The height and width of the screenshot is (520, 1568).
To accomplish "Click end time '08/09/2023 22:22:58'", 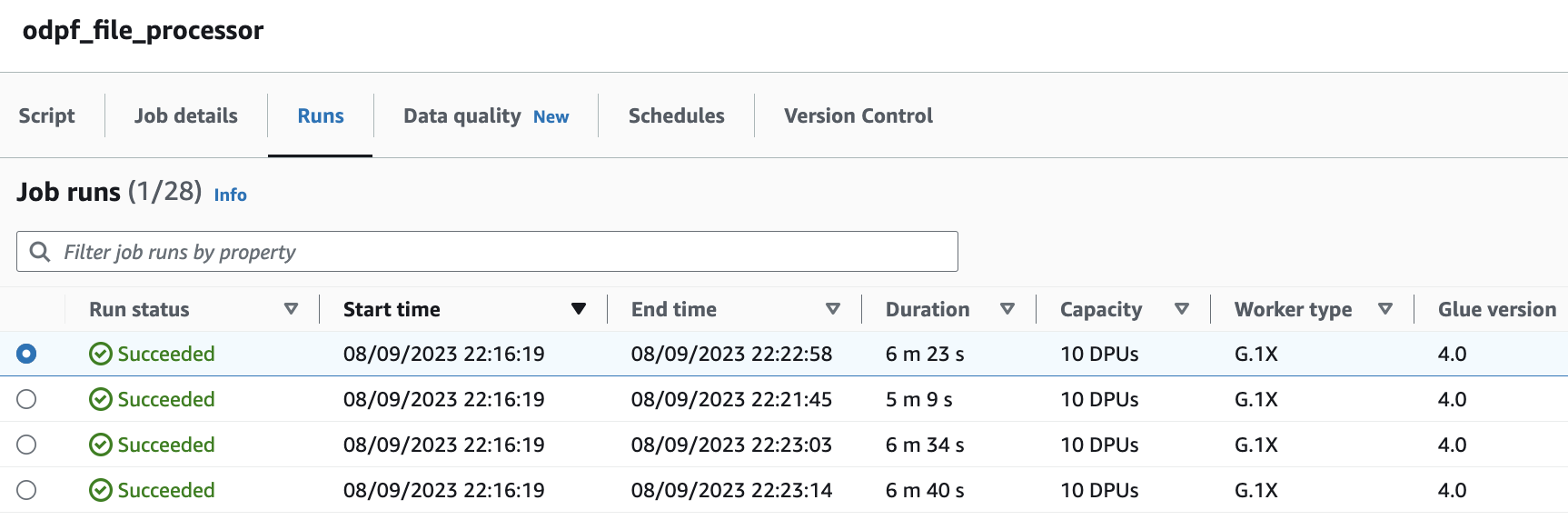I will [731, 354].
